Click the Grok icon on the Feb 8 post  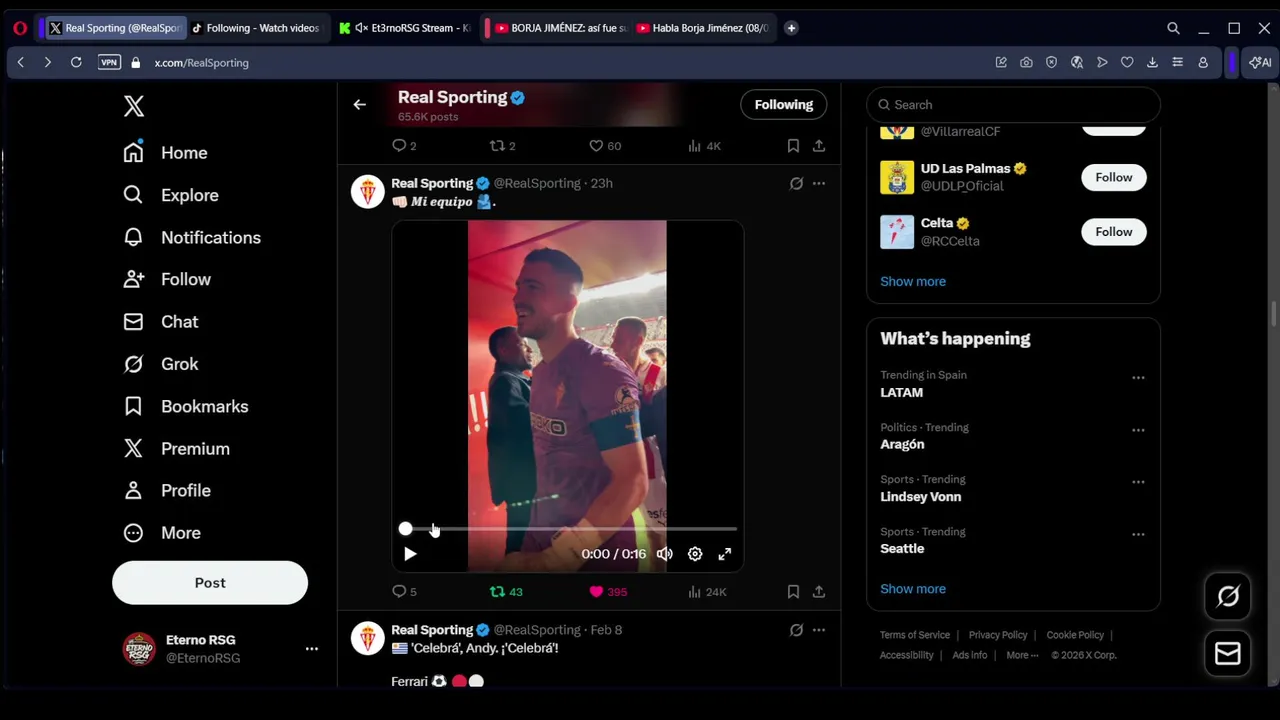click(x=796, y=630)
